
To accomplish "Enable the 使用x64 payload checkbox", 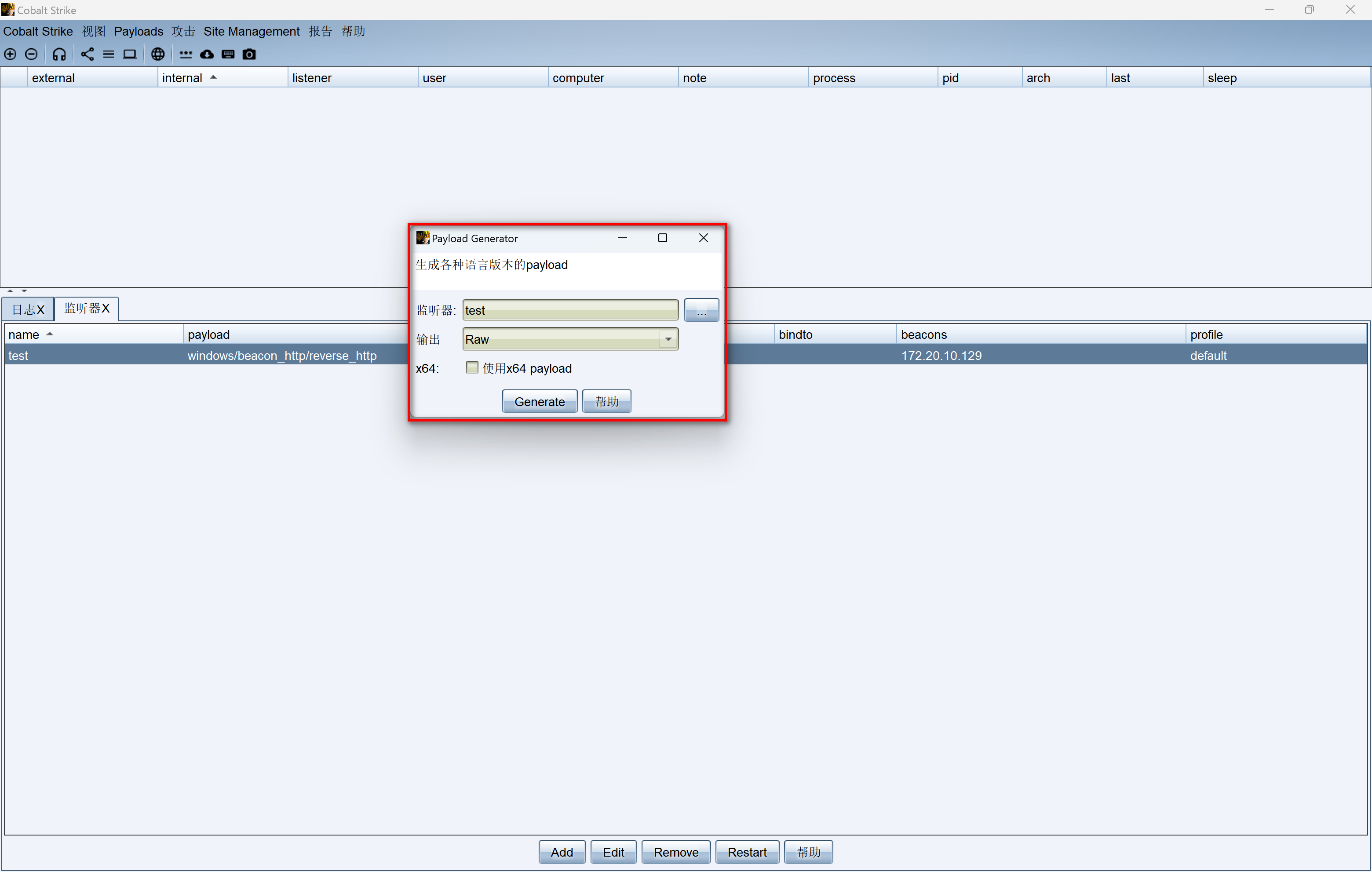I will 472,368.
